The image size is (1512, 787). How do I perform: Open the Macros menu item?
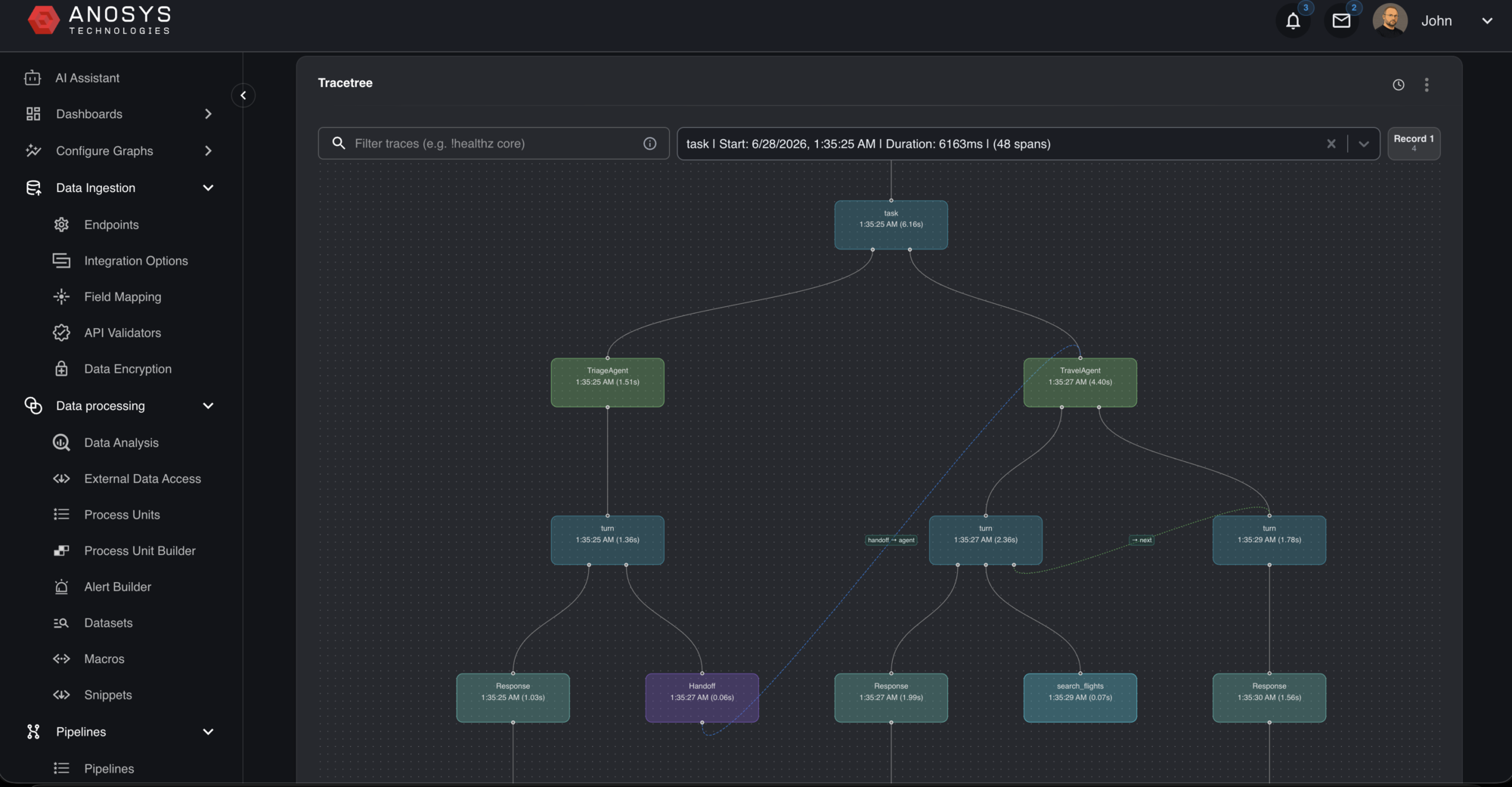[104, 659]
